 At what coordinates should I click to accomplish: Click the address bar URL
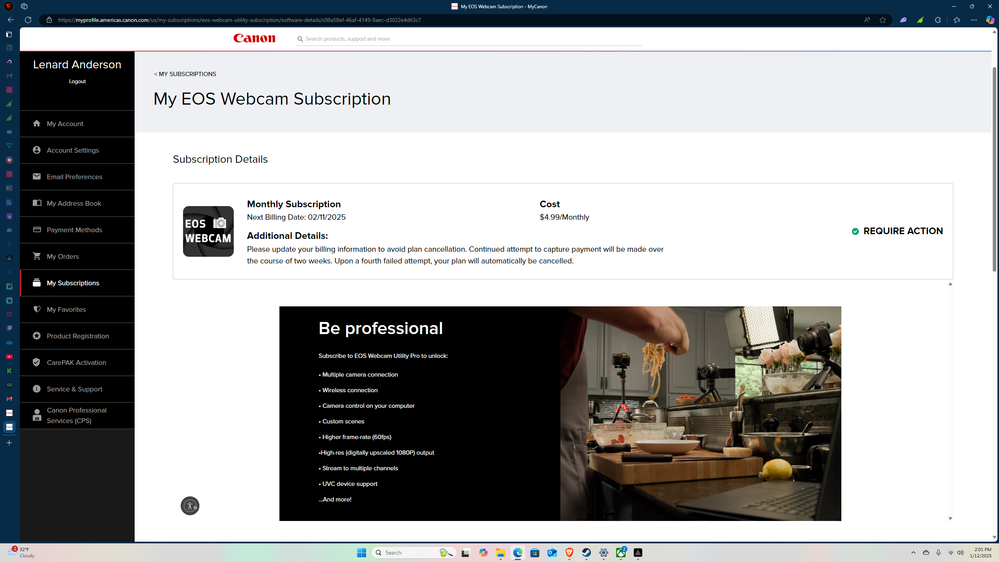tap(240, 20)
